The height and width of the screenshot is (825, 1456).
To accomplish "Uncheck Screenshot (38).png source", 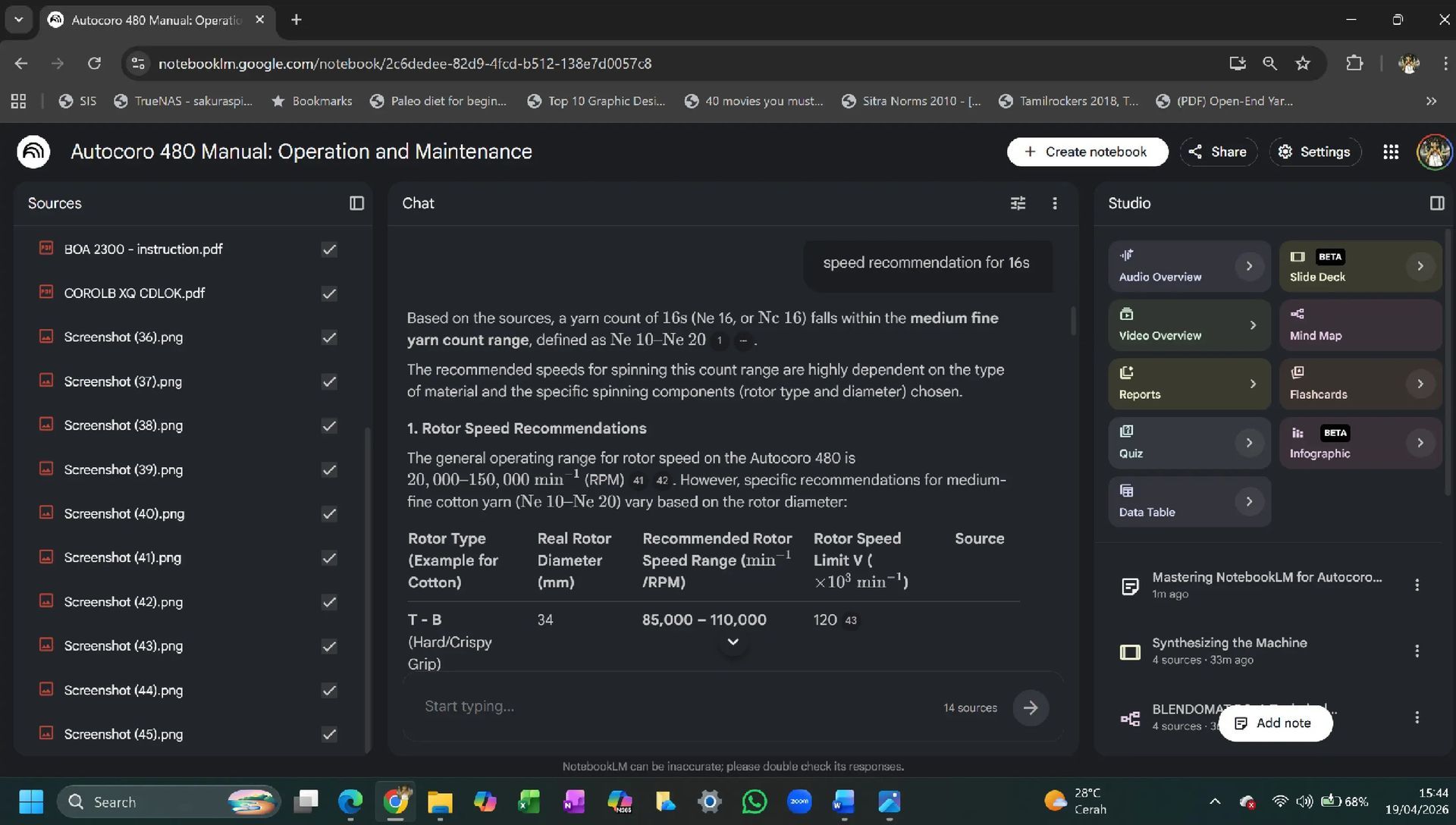I will tap(329, 425).
